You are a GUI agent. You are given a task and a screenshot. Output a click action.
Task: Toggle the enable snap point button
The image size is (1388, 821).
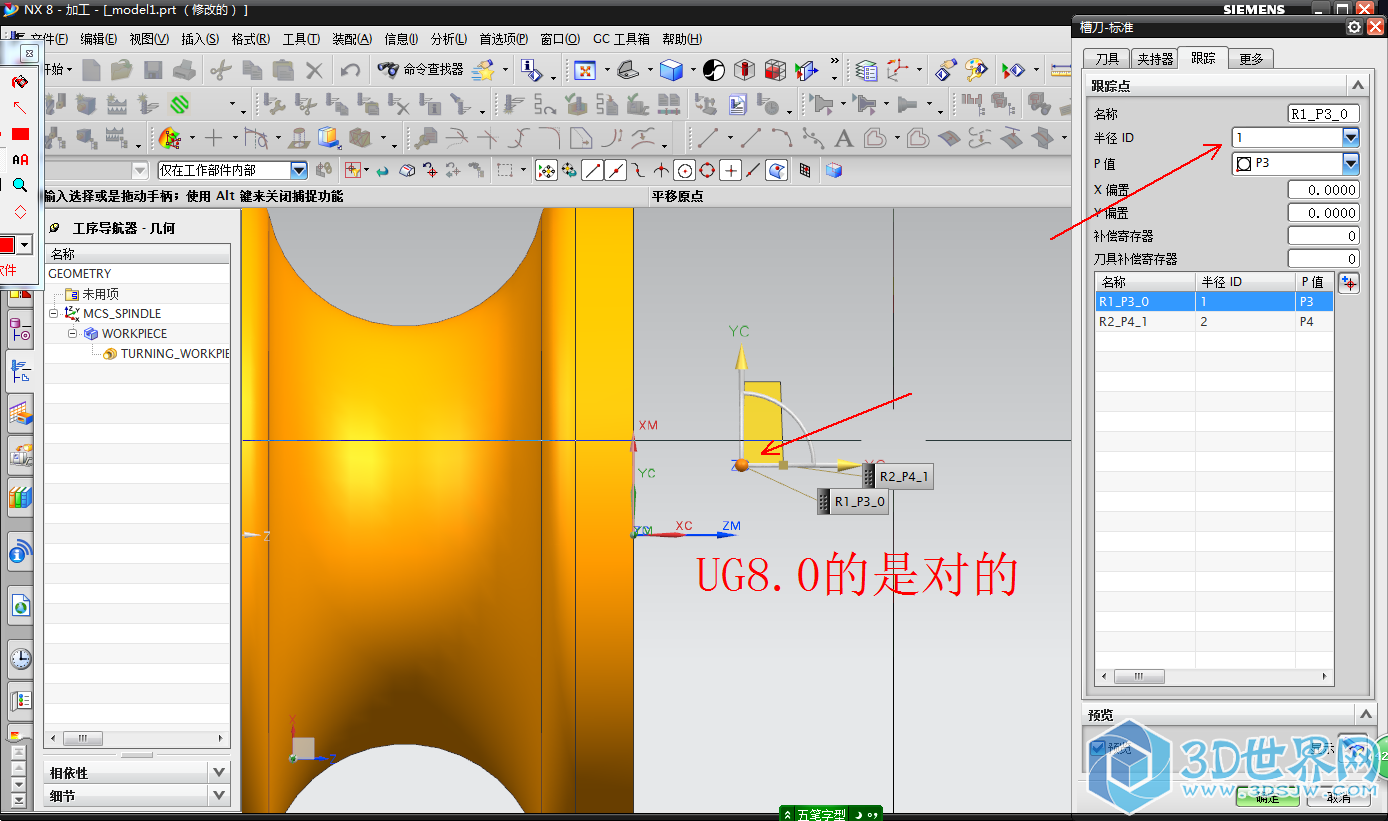[546, 171]
